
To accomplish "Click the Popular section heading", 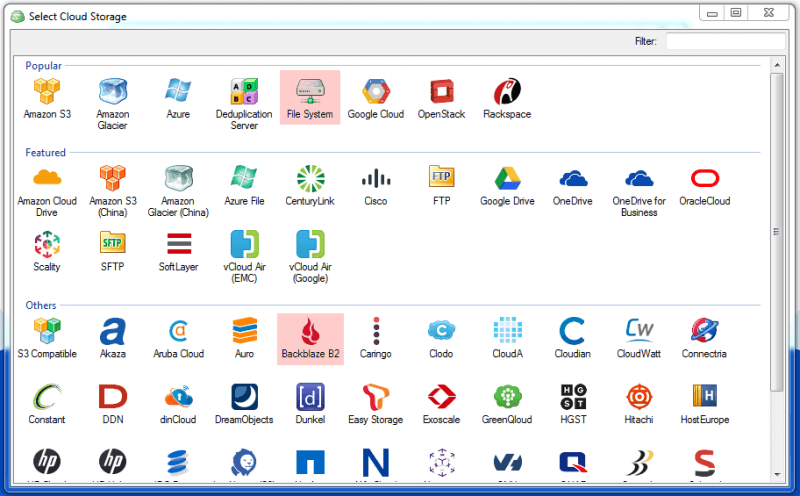I will click(43, 66).
